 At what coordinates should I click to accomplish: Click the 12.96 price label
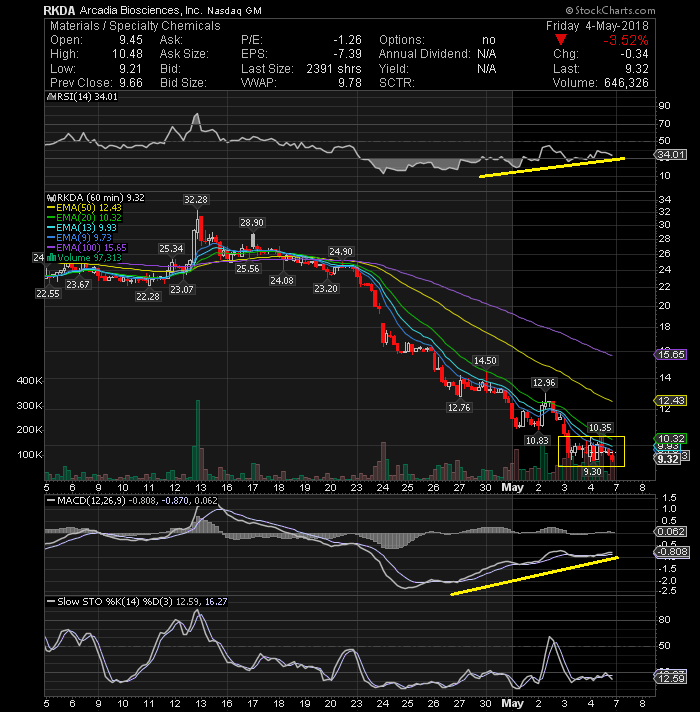click(x=544, y=383)
